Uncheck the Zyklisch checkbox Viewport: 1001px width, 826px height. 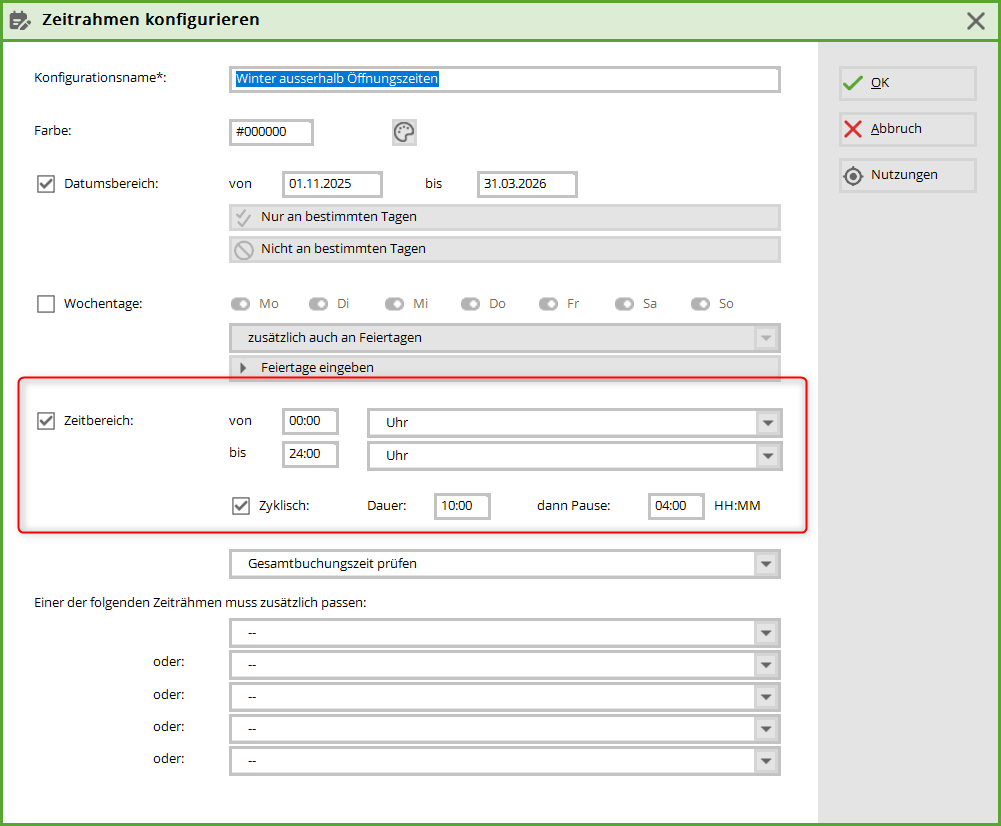(241, 506)
